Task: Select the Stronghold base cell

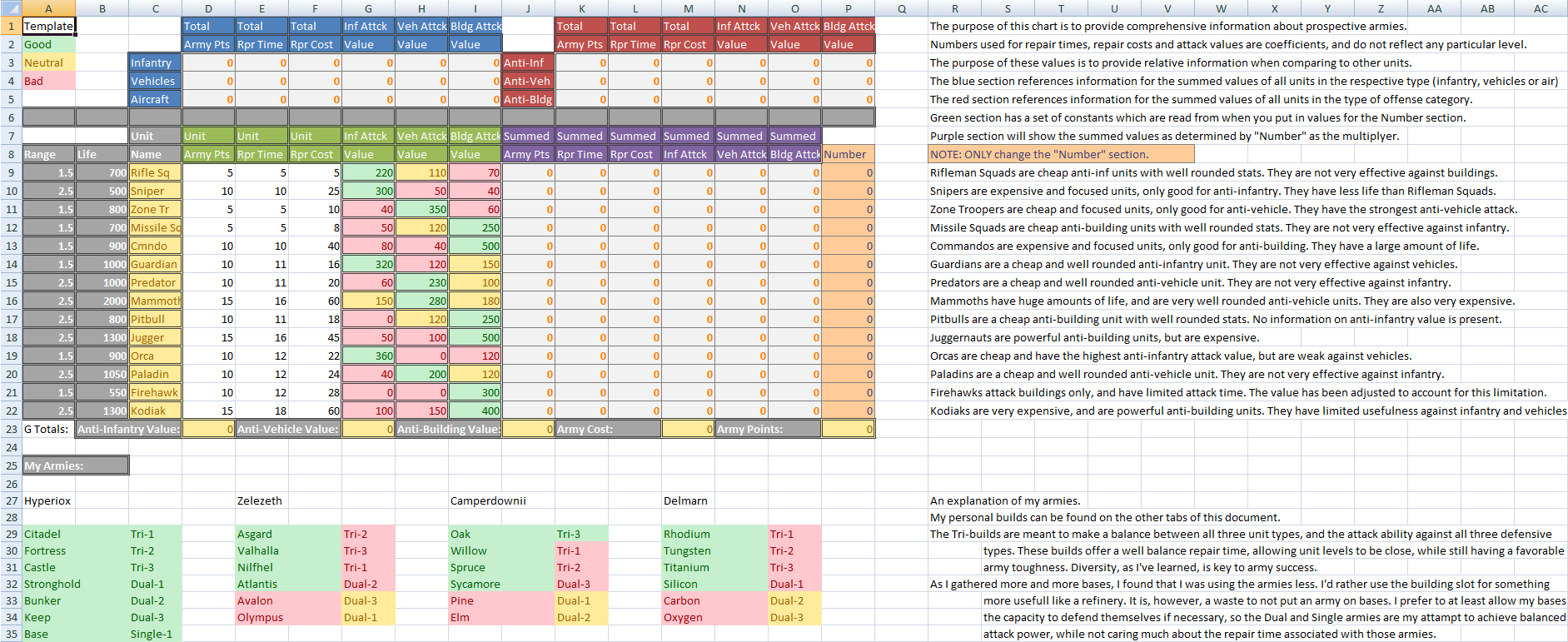Action: 52,584
